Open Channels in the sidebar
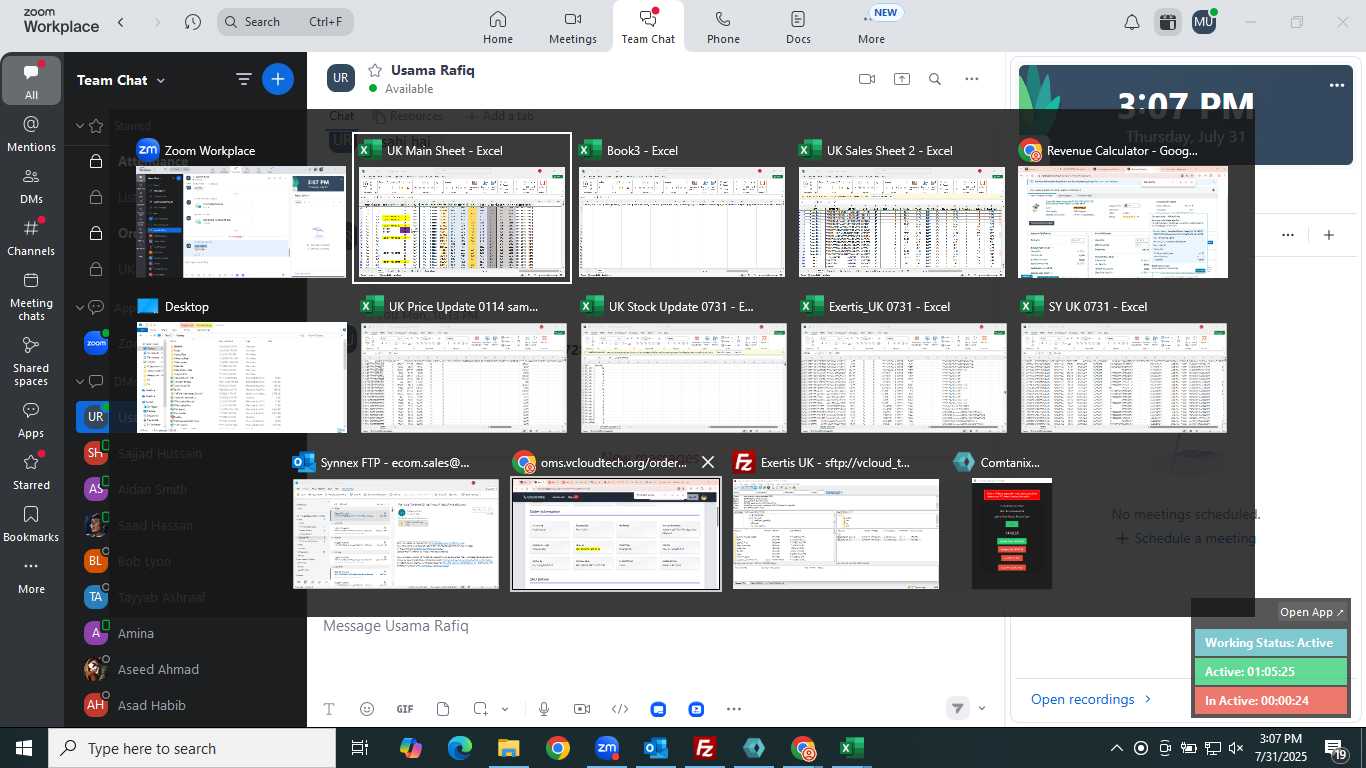1366x768 pixels. tap(31, 237)
